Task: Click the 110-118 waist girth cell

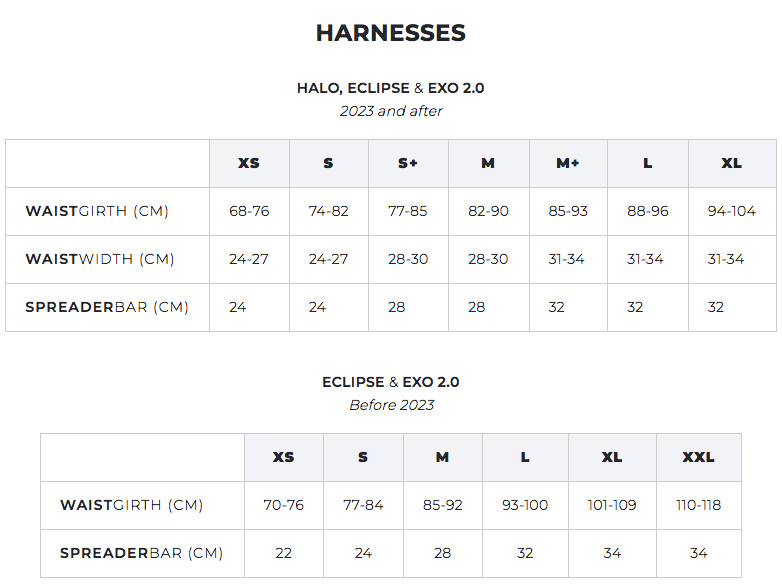Action: [x=699, y=505]
